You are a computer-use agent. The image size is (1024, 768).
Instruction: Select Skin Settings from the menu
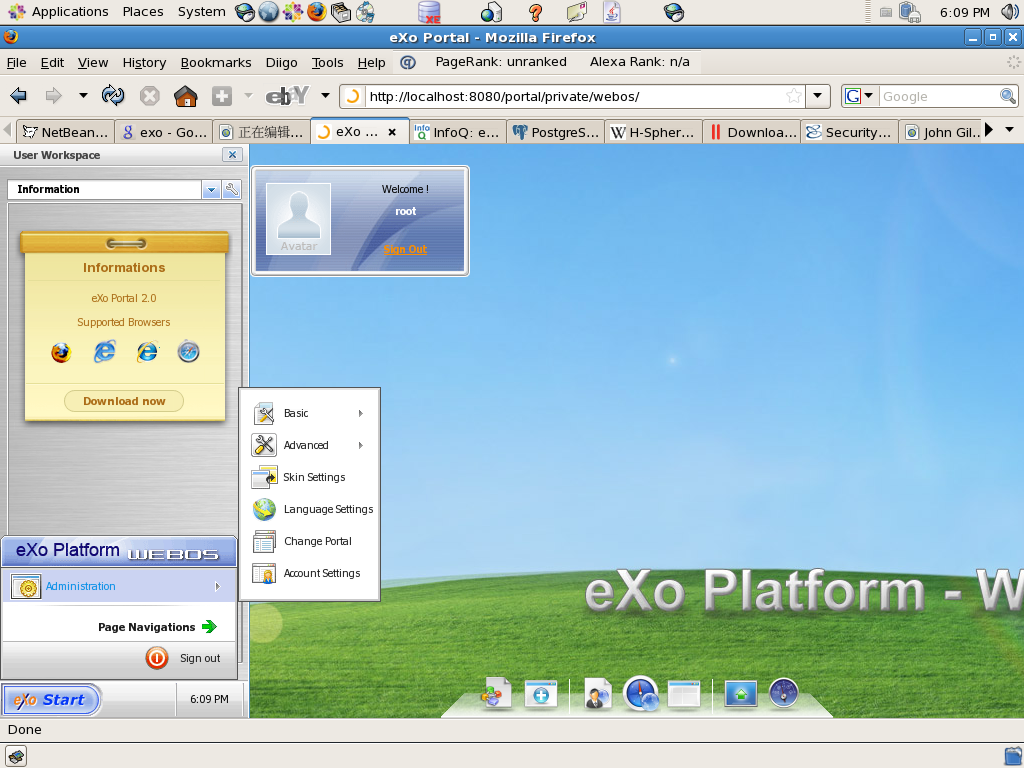[x=313, y=477]
